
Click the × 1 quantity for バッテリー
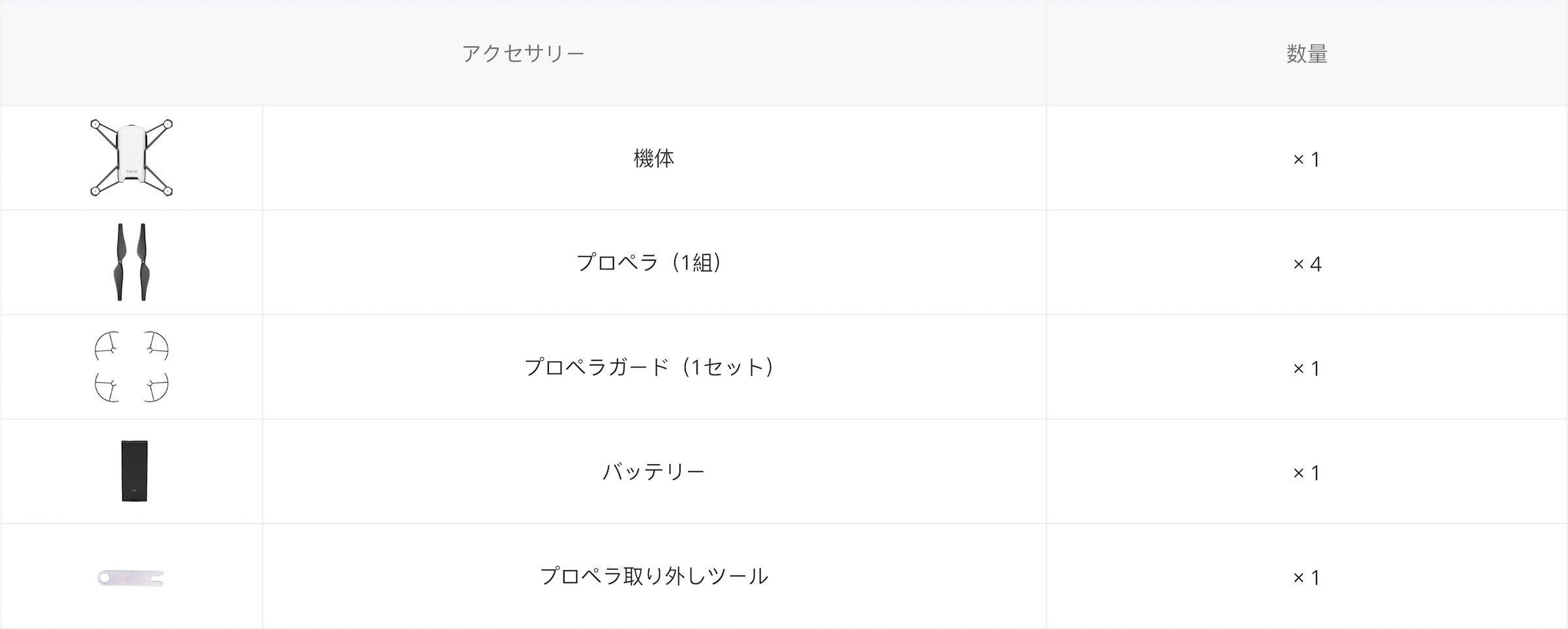[x=1307, y=473]
